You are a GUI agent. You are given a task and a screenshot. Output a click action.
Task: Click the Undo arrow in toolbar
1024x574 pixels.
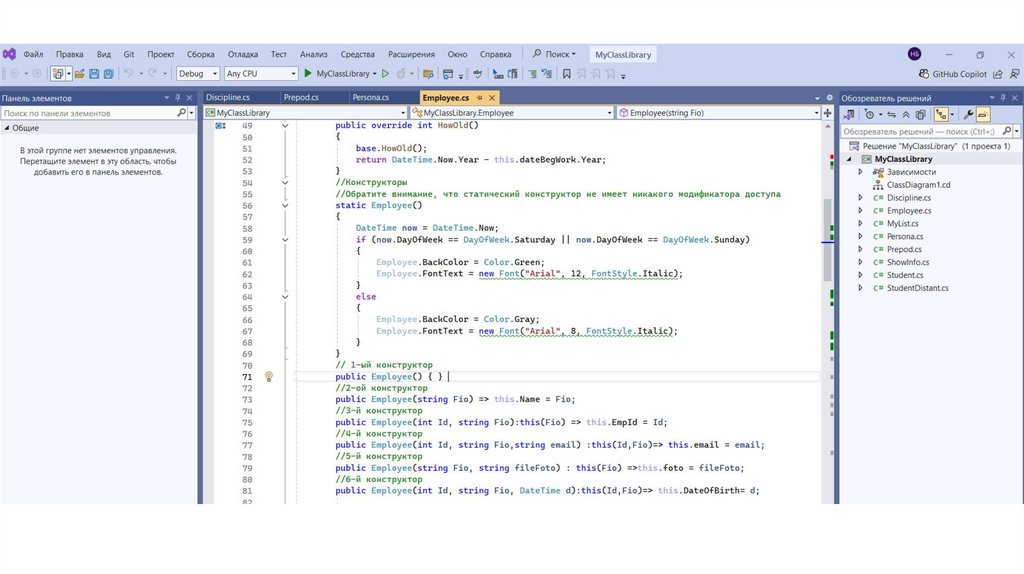coord(128,74)
